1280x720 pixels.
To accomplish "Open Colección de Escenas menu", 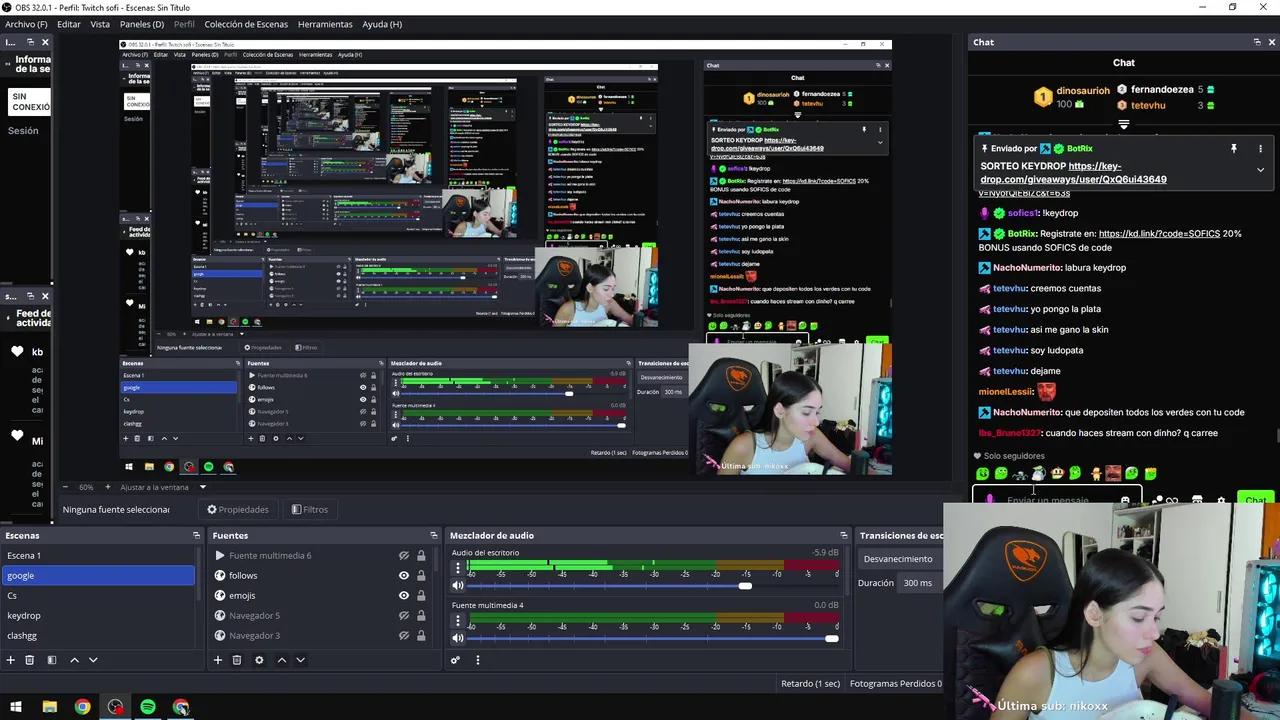I will pos(246,24).
